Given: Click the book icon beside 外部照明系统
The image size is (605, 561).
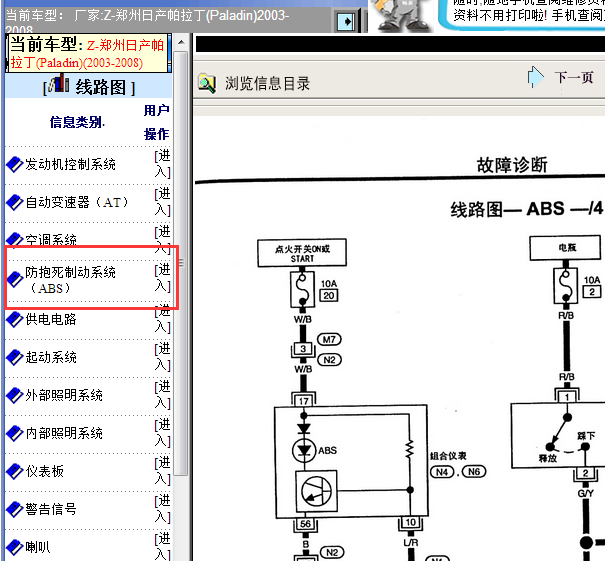Looking at the screenshot, I should tap(15, 395).
